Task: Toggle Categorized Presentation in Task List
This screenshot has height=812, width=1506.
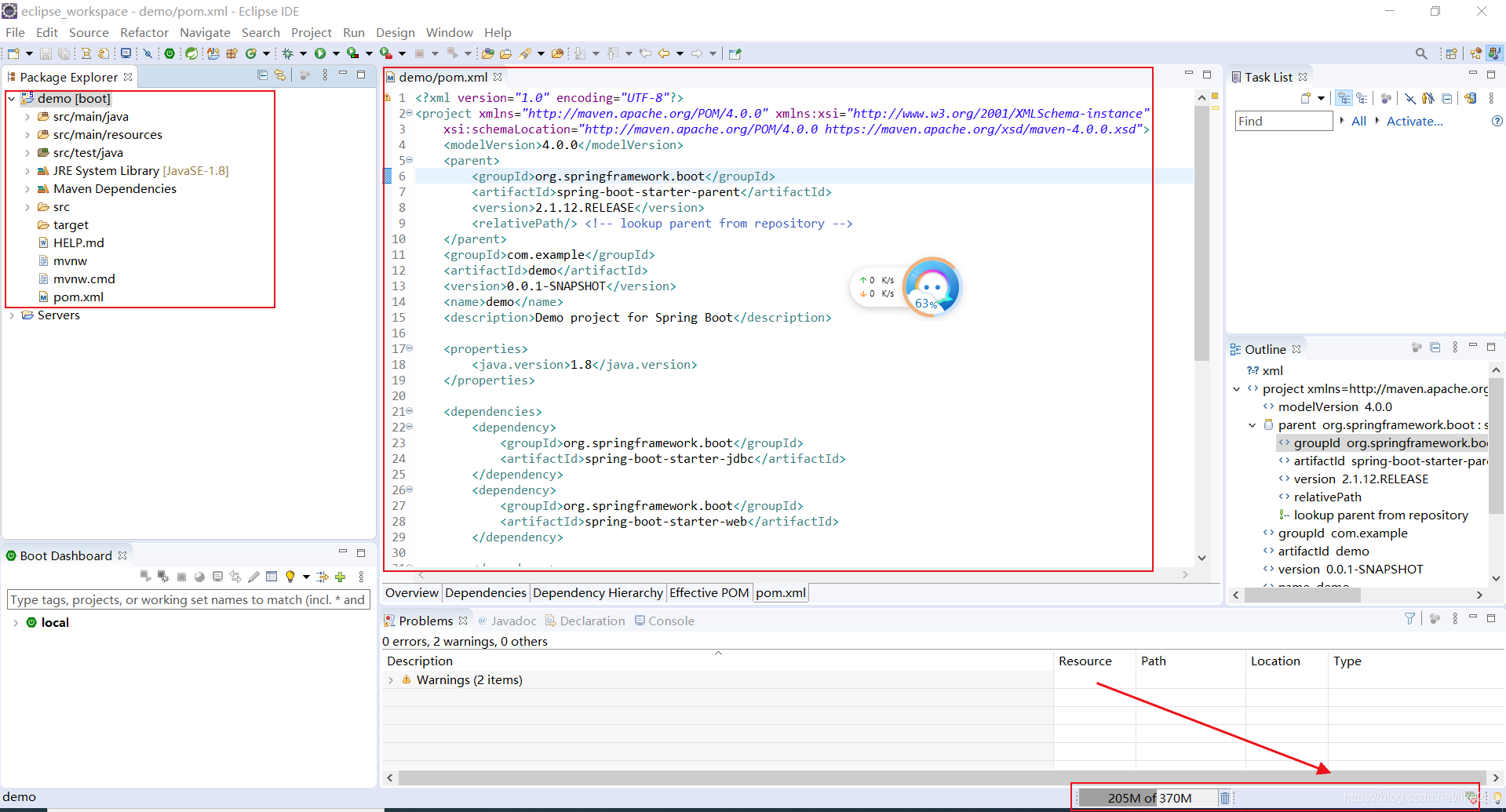Action: pyautogui.click(x=1344, y=97)
